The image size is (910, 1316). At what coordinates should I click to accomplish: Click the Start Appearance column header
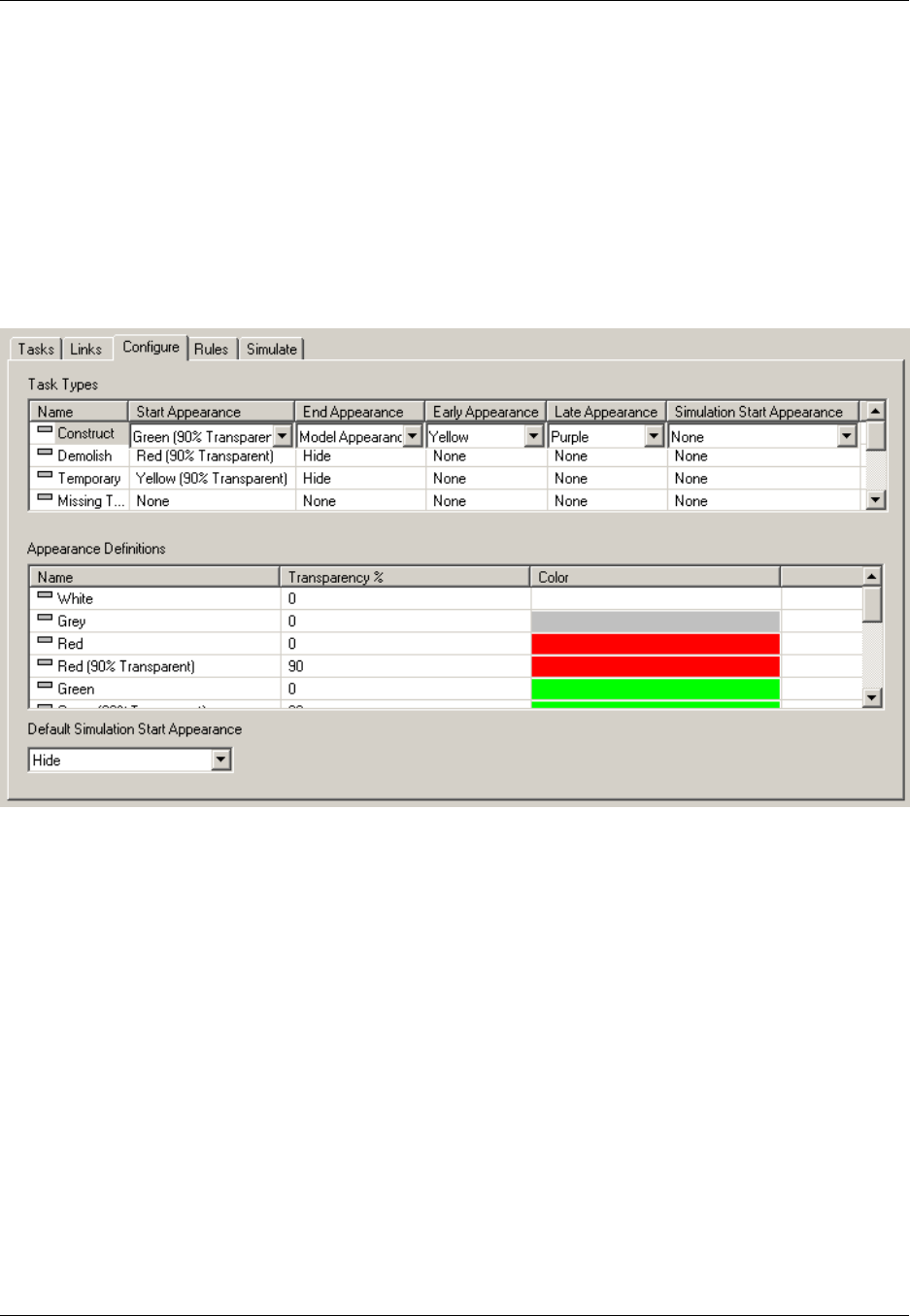[x=212, y=412]
